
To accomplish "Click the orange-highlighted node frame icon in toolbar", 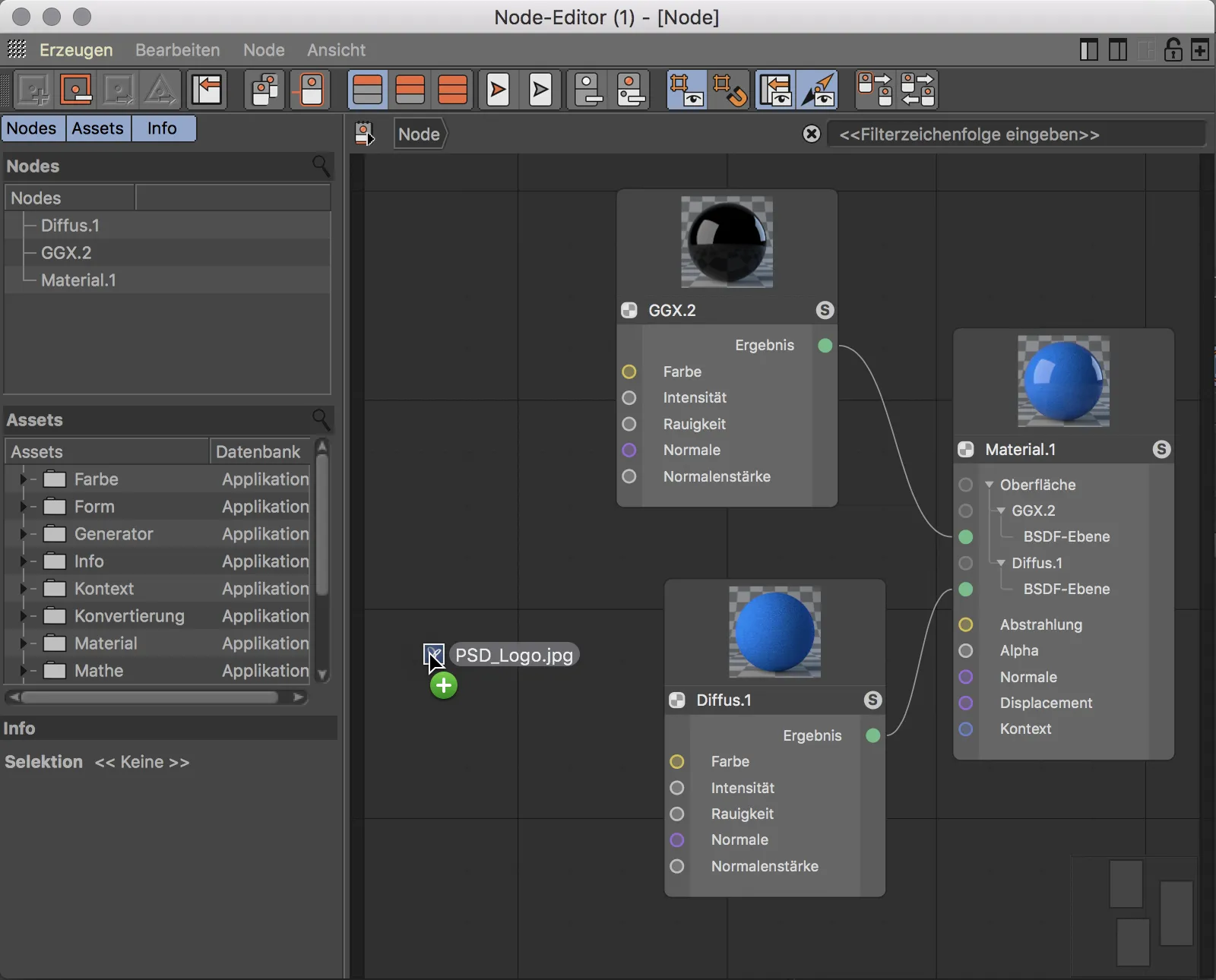I will [76, 90].
